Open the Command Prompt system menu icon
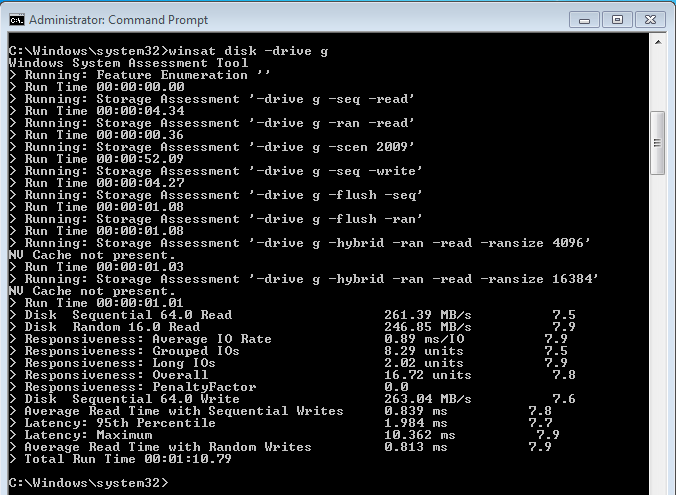This screenshot has width=676, height=495. pos(17,20)
